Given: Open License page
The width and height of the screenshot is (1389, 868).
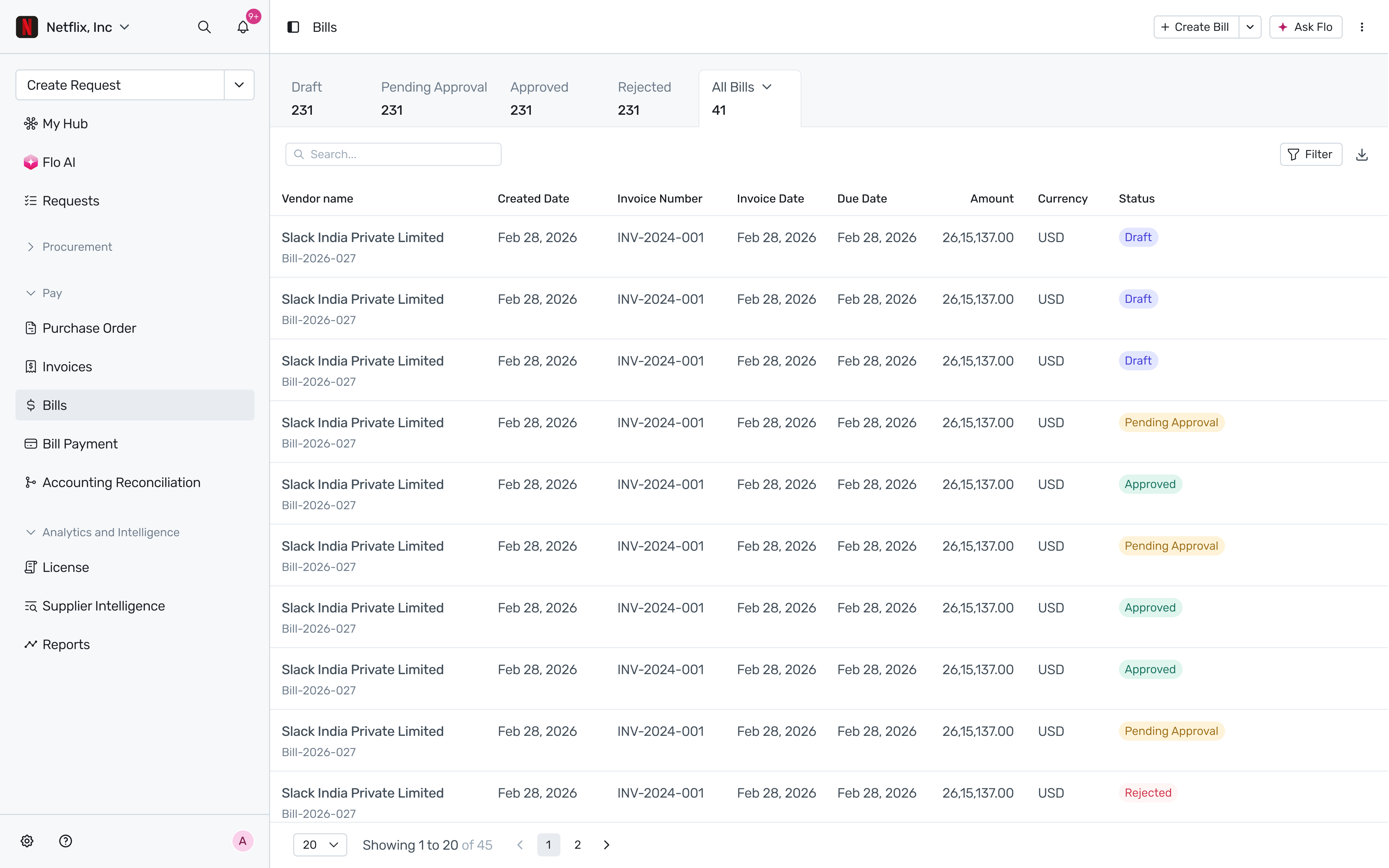Looking at the screenshot, I should [135, 567].
